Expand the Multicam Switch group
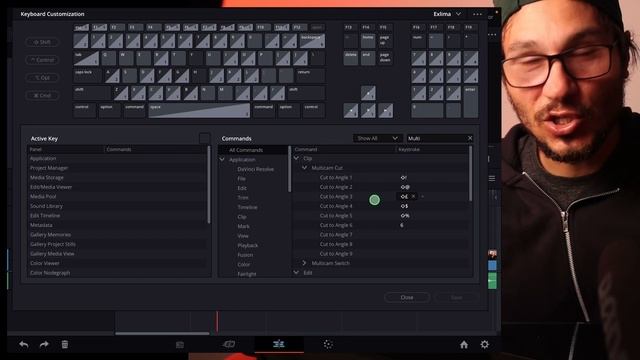 [304, 263]
